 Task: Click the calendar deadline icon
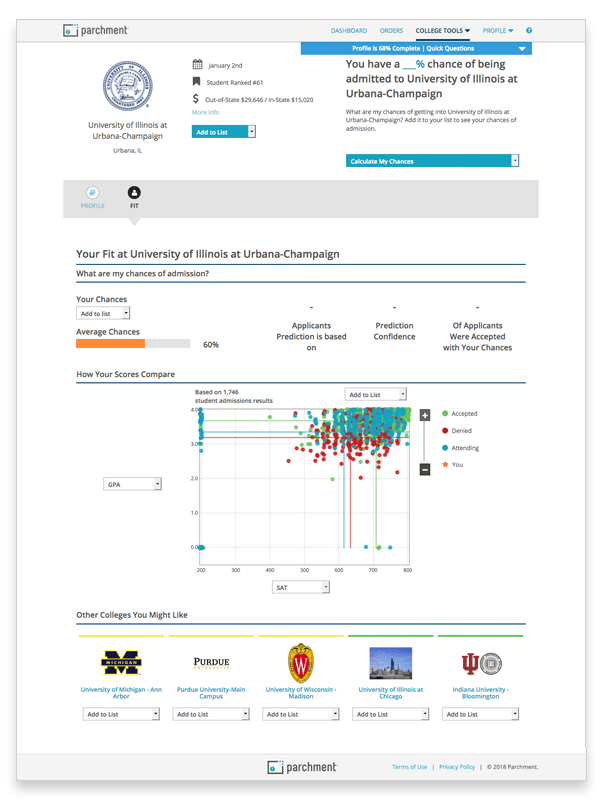coord(197,64)
